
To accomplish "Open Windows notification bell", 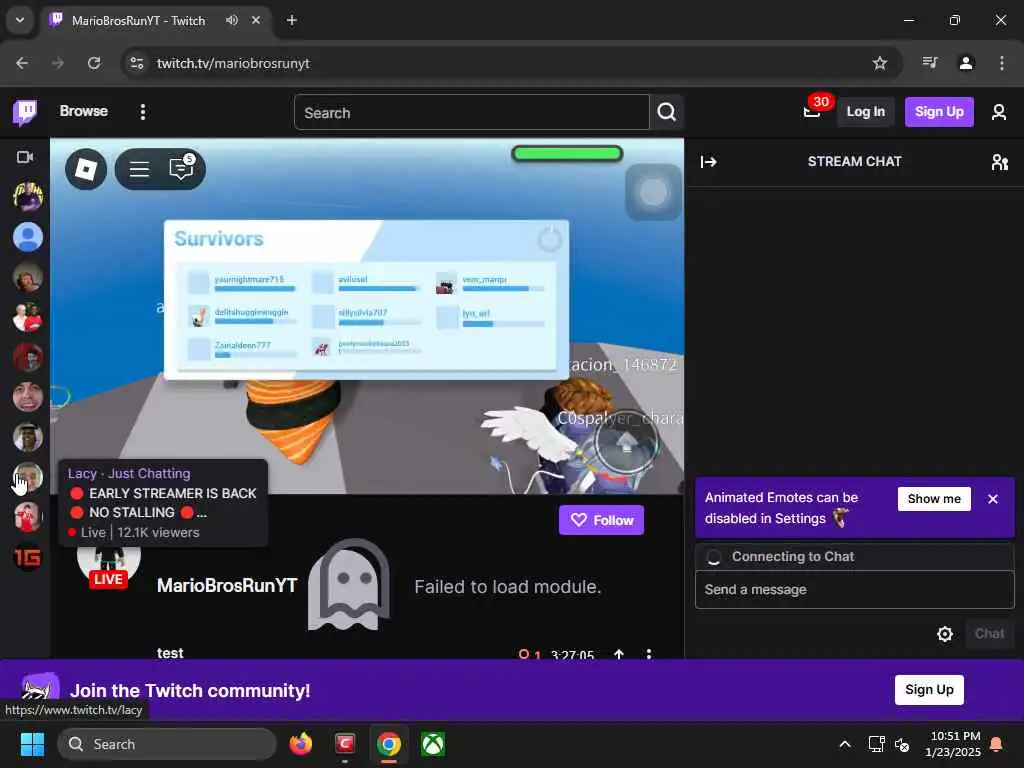I will click(997, 744).
